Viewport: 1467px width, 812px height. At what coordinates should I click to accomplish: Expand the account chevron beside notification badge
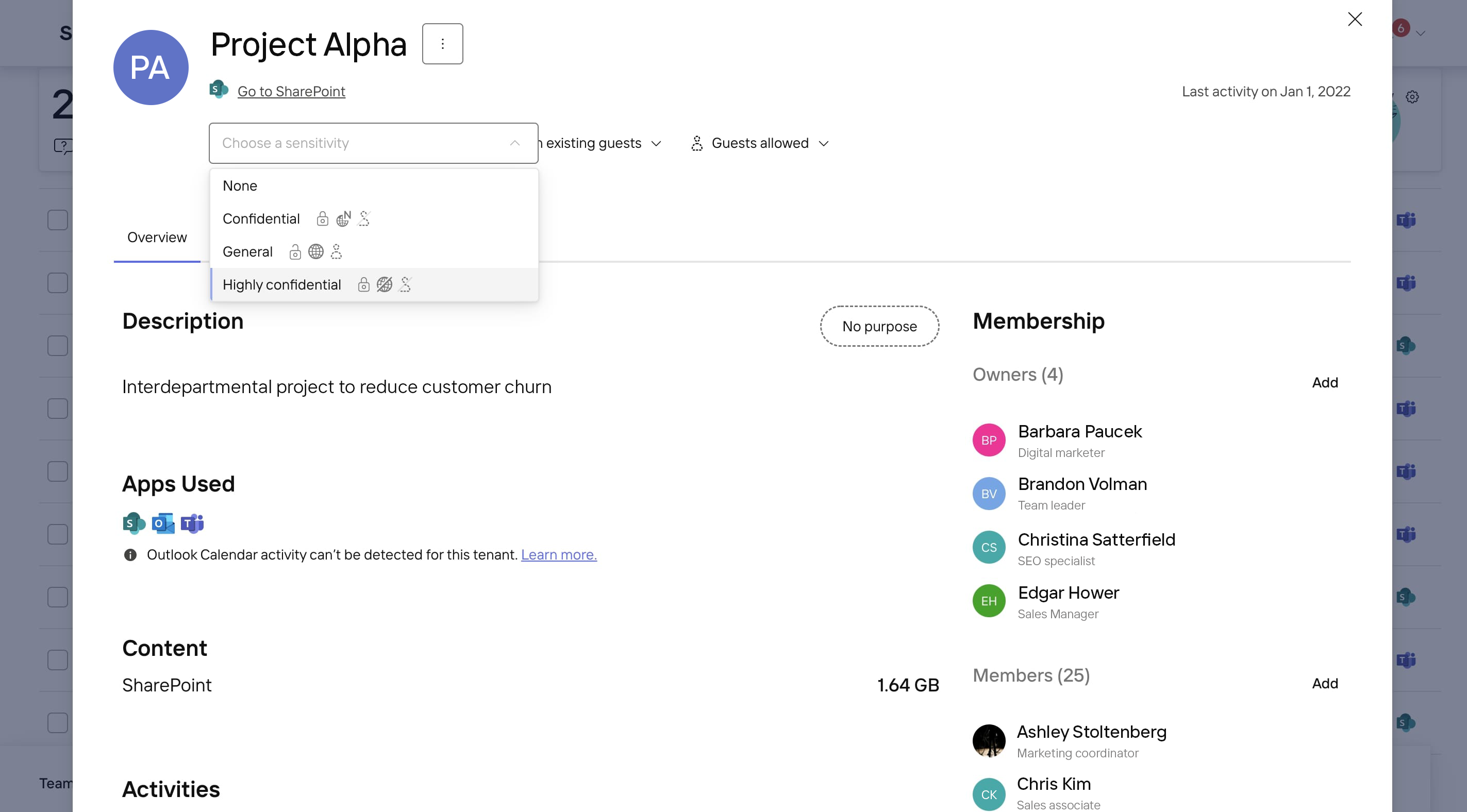click(x=1420, y=33)
